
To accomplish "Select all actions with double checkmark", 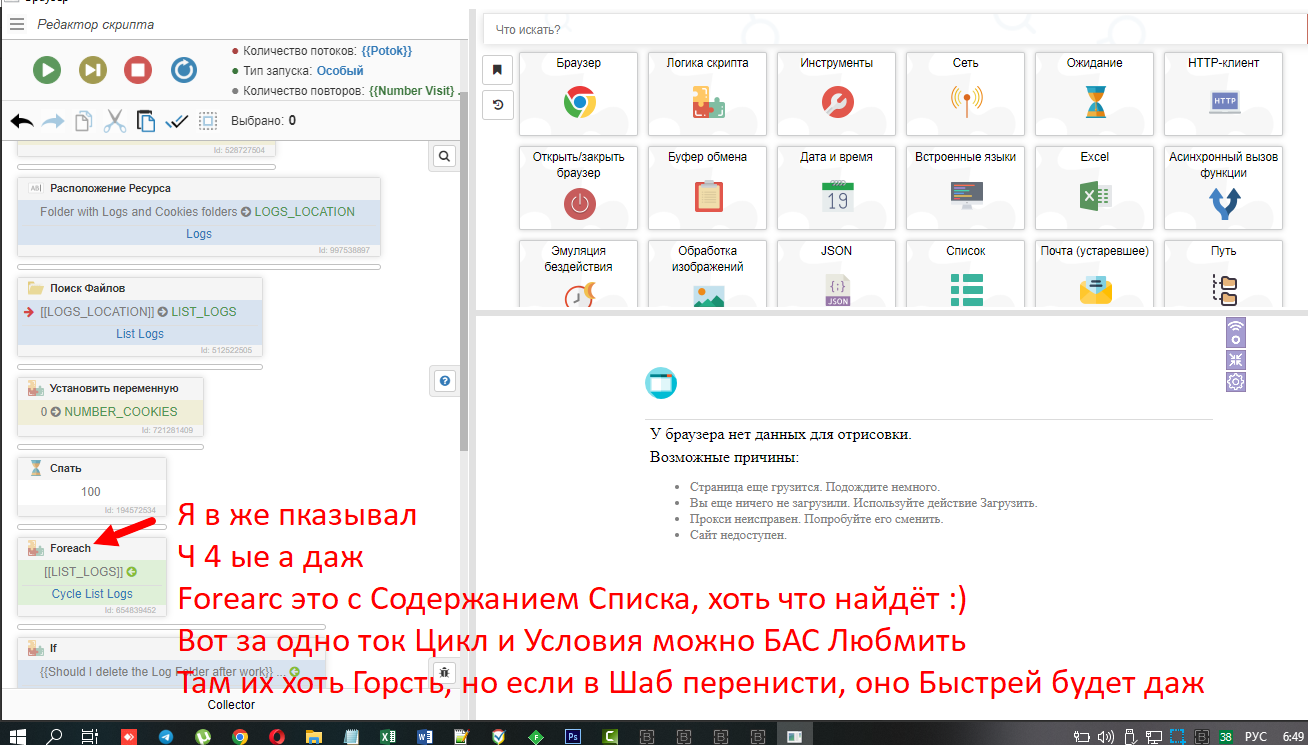I will click(177, 121).
